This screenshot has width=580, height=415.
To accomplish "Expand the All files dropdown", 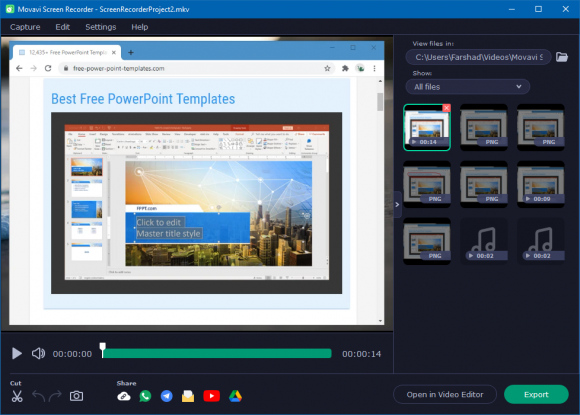I will tap(468, 87).
